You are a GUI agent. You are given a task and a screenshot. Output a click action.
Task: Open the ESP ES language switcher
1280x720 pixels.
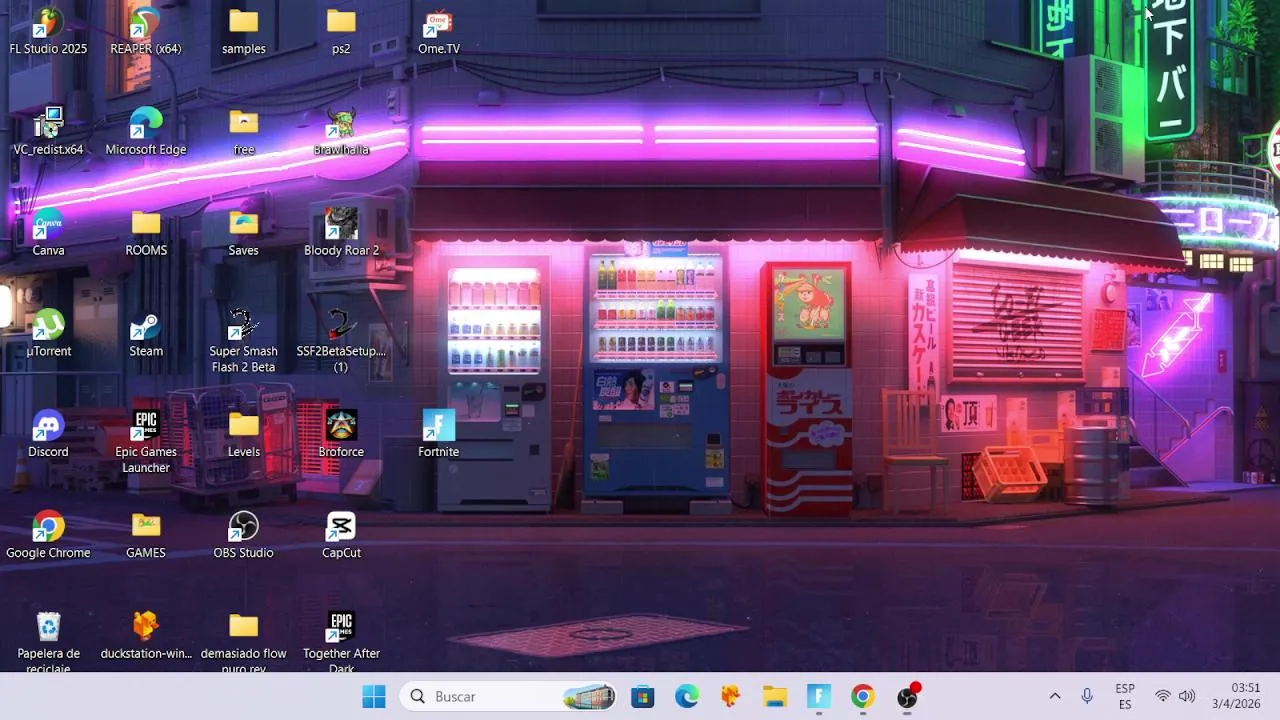(x=1125, y=697)
